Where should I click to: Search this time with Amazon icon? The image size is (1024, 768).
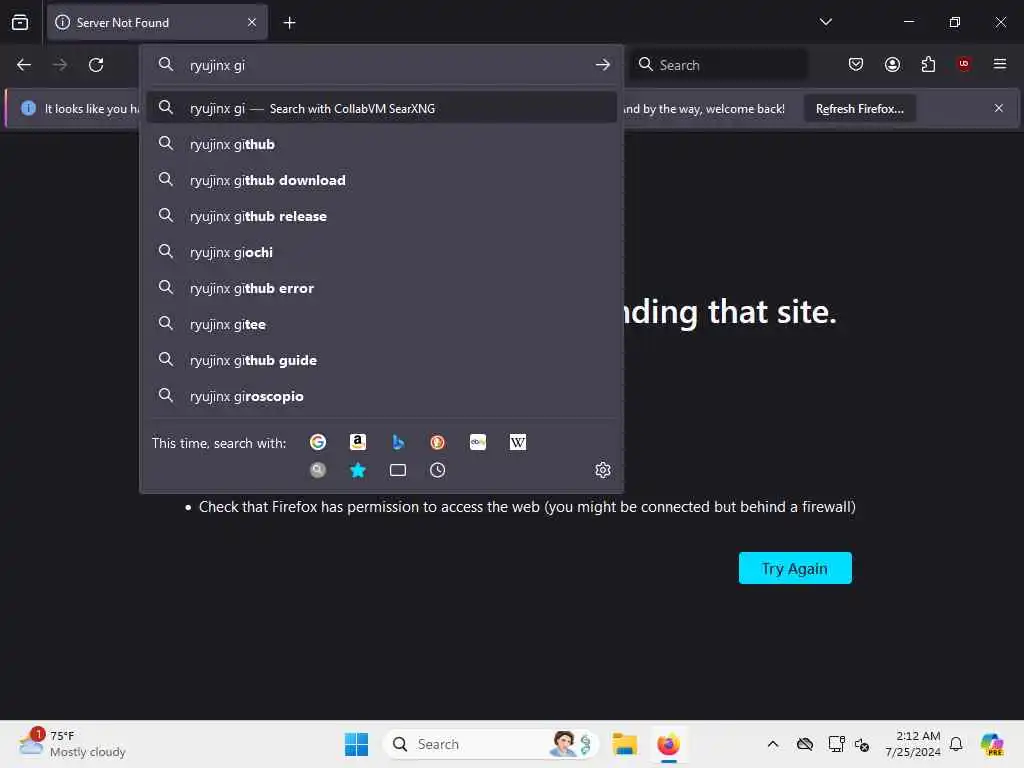[x=358, y=442]
